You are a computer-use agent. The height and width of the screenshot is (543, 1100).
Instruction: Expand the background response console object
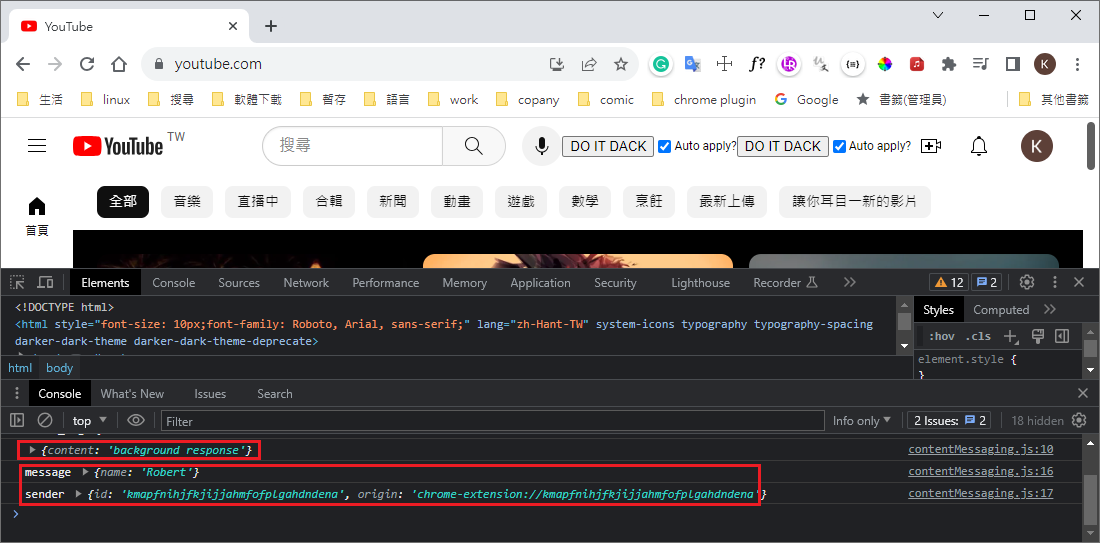tap(33, 450)
